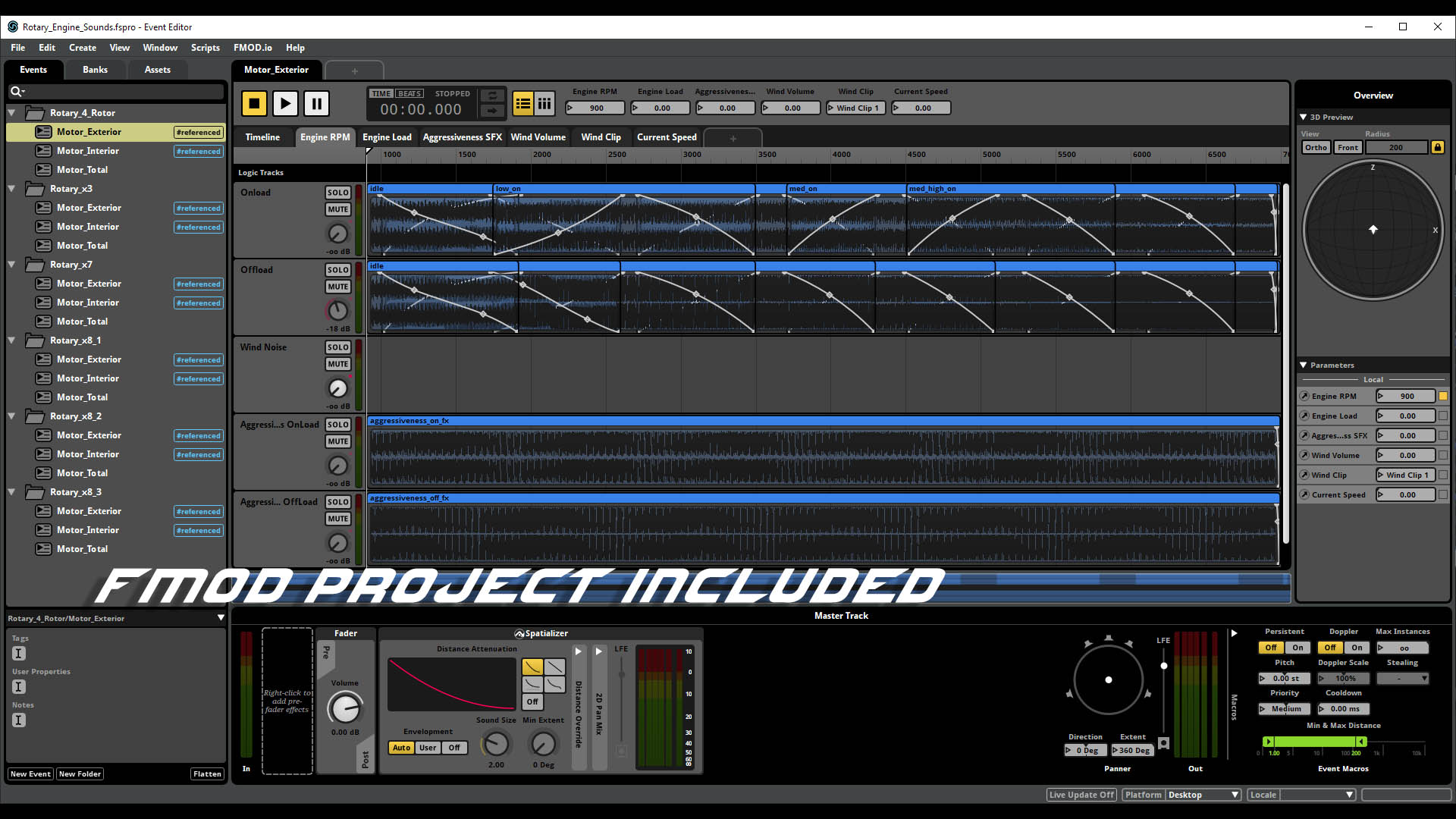Toggle the loop playback icon
Image resolution: width=1456 pixels, height=819 pixels.
[492, 96]
